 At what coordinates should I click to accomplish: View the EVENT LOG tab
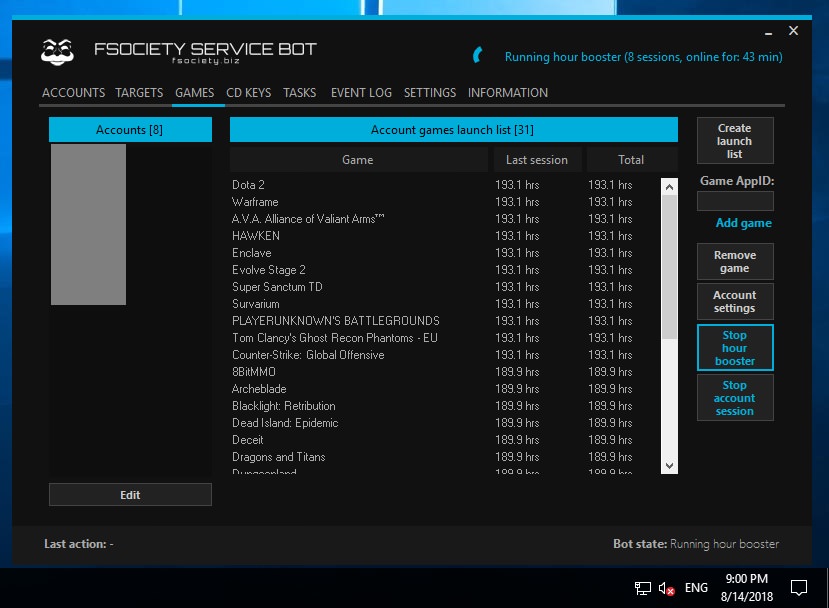click(361, 93)
